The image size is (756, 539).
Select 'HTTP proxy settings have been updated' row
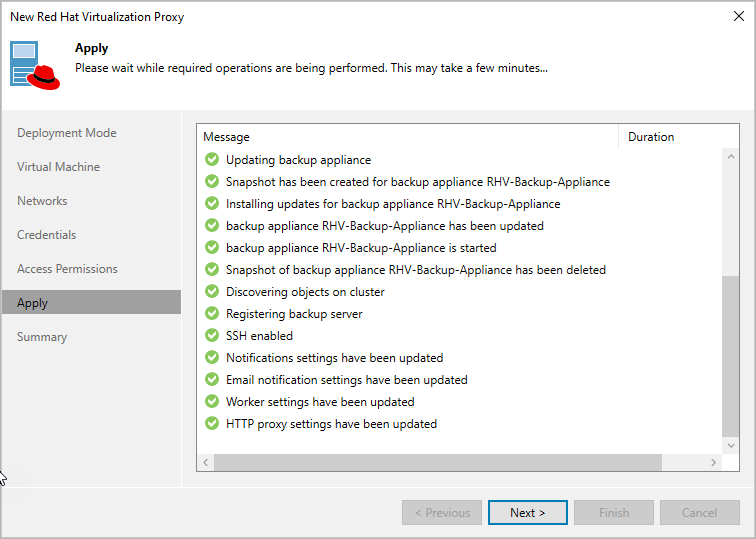[331, 424]
